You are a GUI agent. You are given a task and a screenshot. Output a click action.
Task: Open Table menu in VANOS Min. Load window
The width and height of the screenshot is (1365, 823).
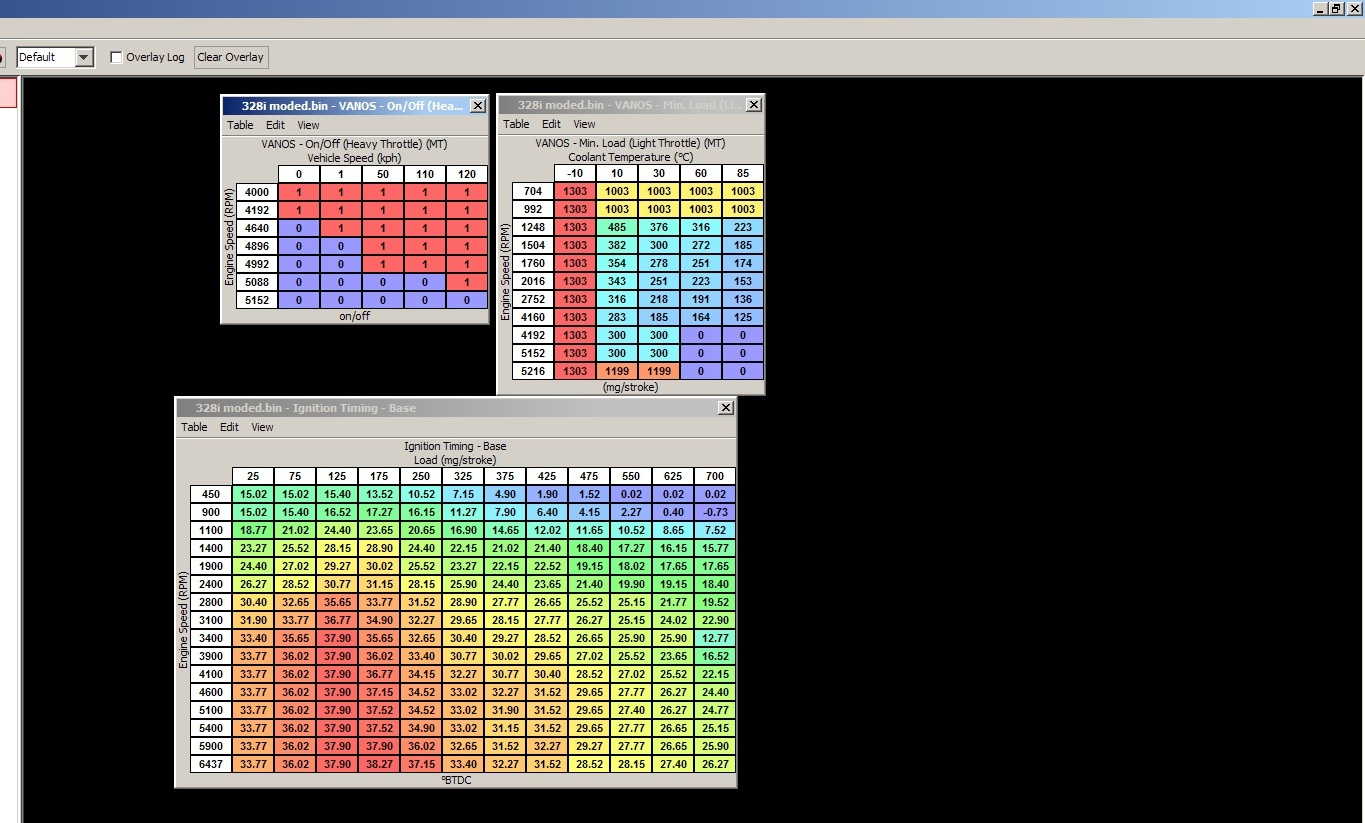516,124
